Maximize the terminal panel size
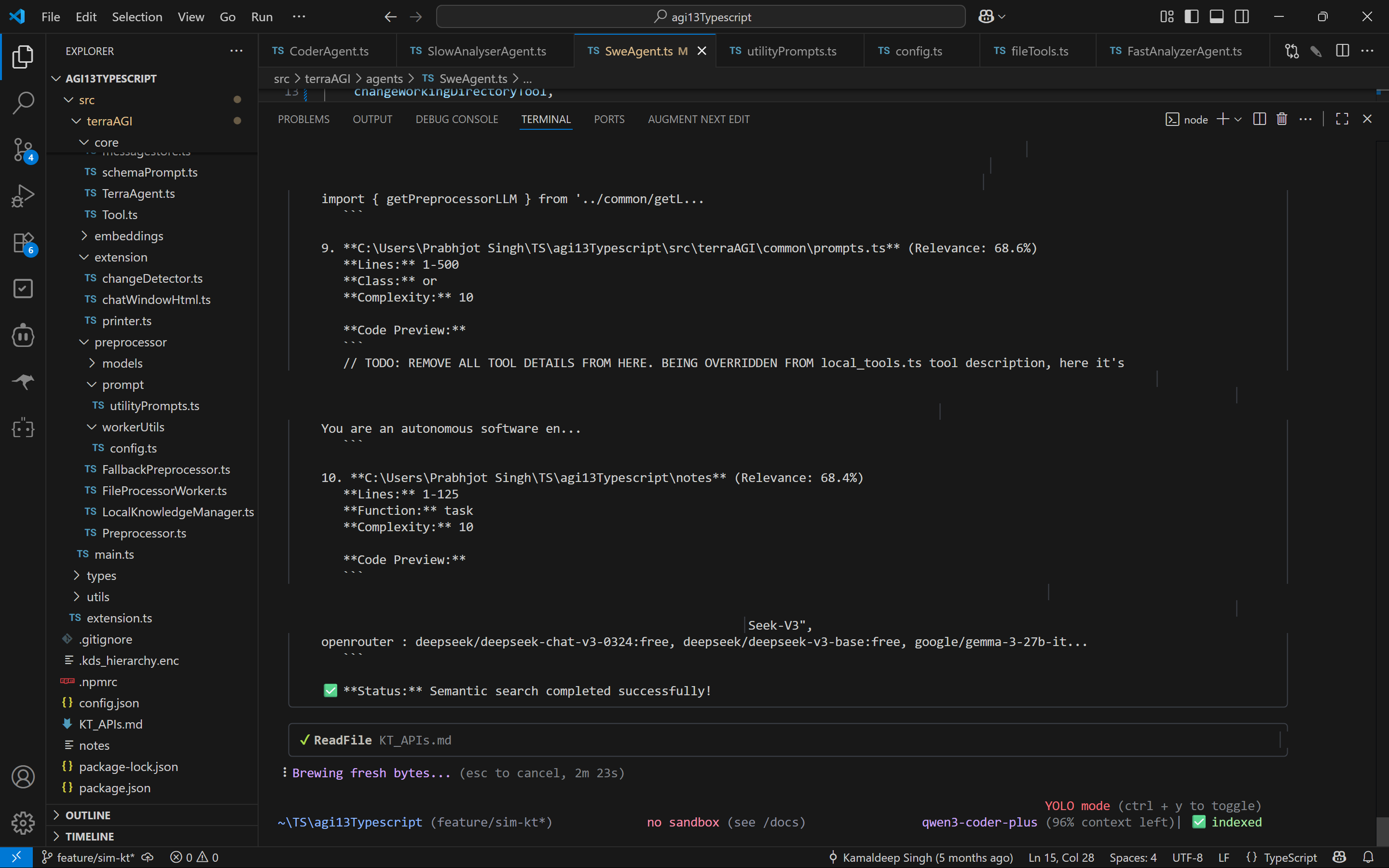The width and height of the screenshot is (1389, 868). 1342,119
